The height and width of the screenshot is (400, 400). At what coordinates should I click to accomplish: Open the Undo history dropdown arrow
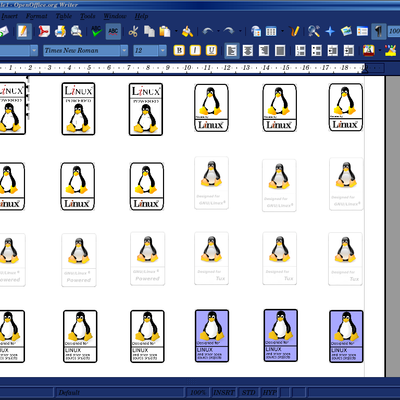coord(218,32)
